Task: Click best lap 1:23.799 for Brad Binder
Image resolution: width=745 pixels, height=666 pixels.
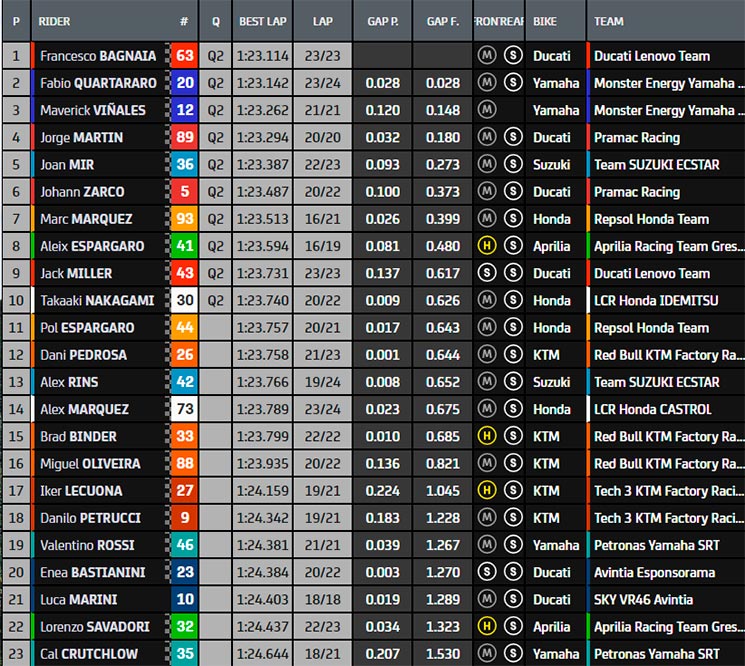Action: point(262,437)
